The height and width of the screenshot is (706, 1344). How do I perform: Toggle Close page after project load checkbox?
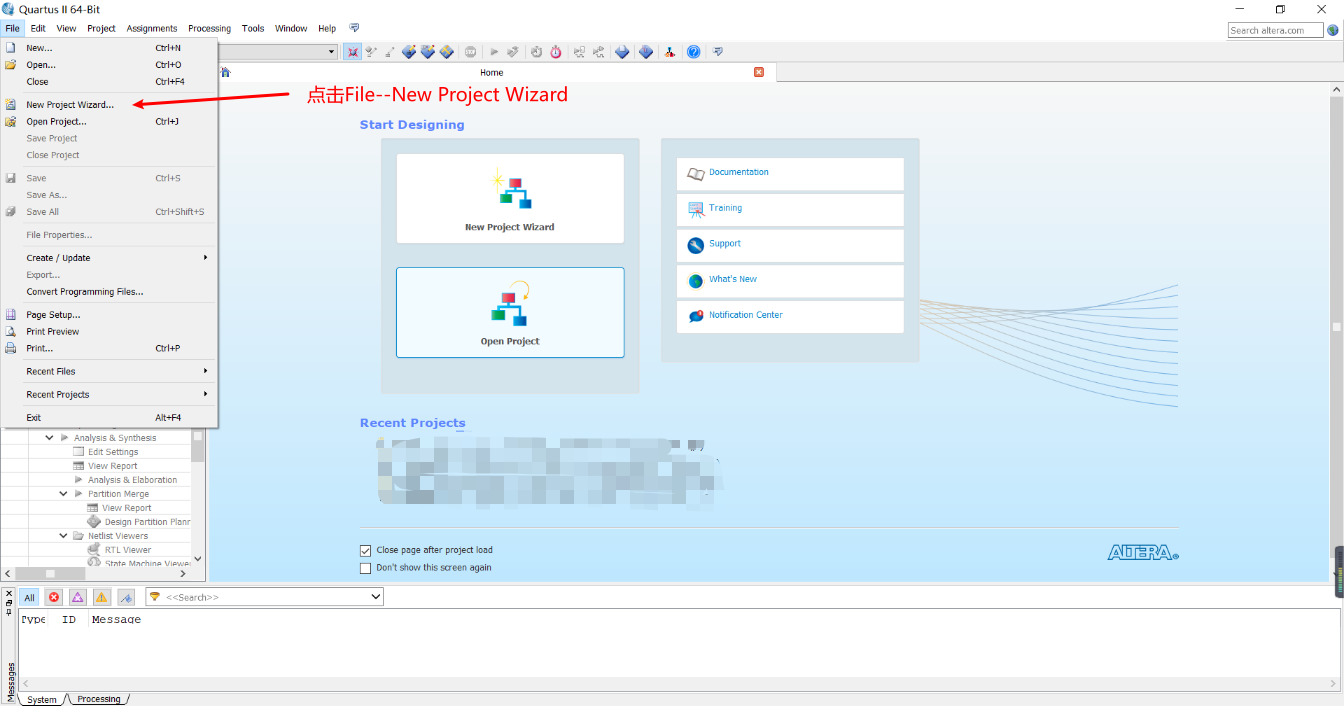pos(365,550)
